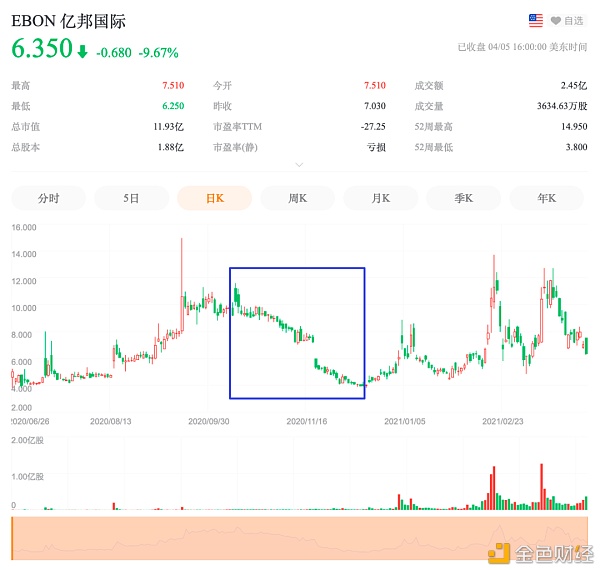Click the 52周最低 value 3.800

click(x=577, y=147)
